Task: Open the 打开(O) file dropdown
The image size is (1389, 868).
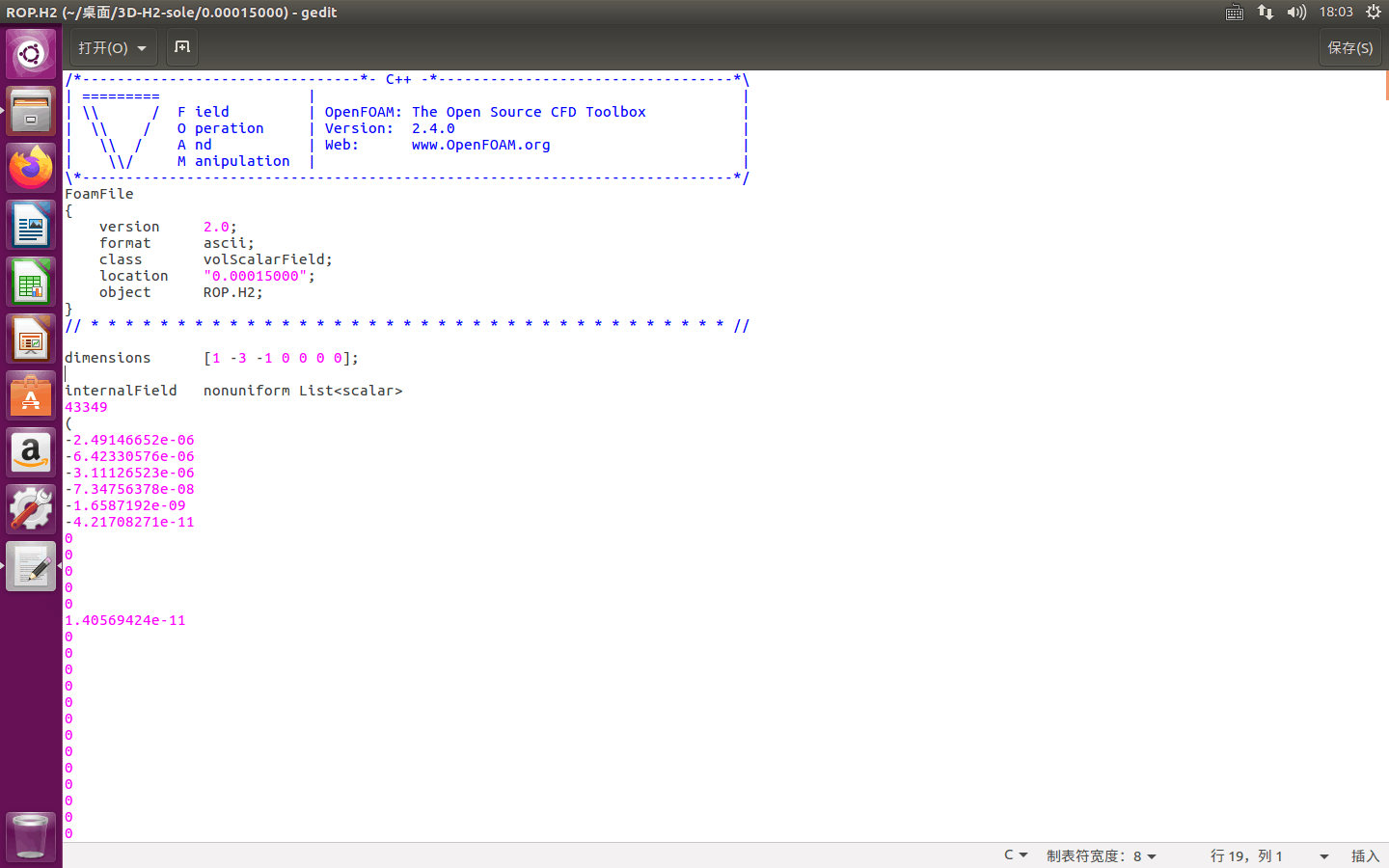Action: [113, 48]
